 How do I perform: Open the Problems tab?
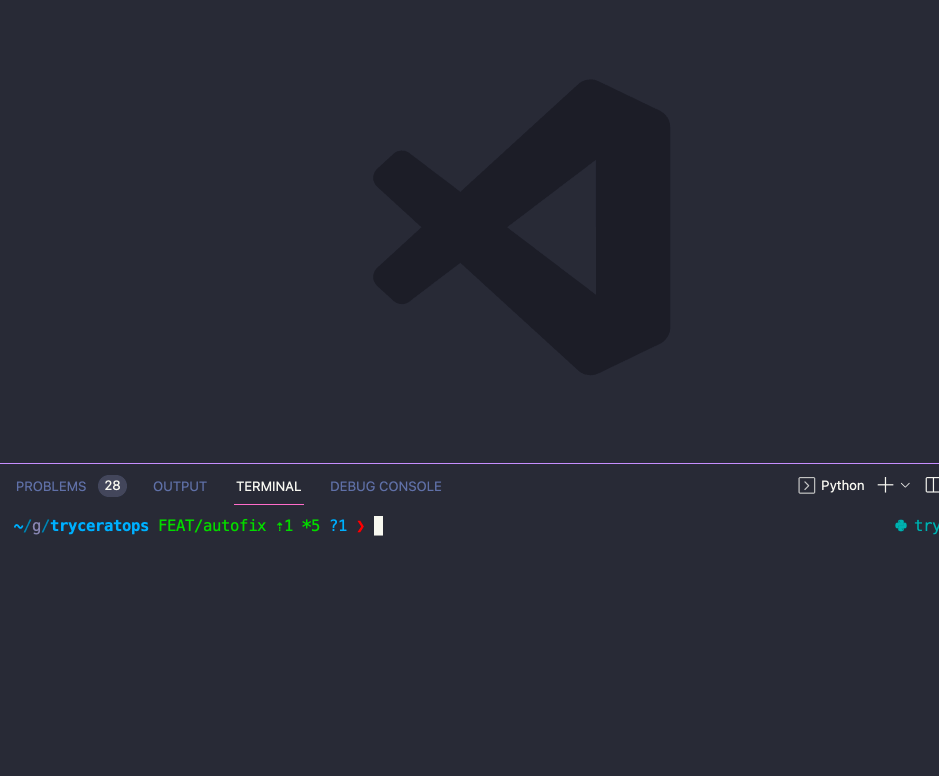(51, 486)
